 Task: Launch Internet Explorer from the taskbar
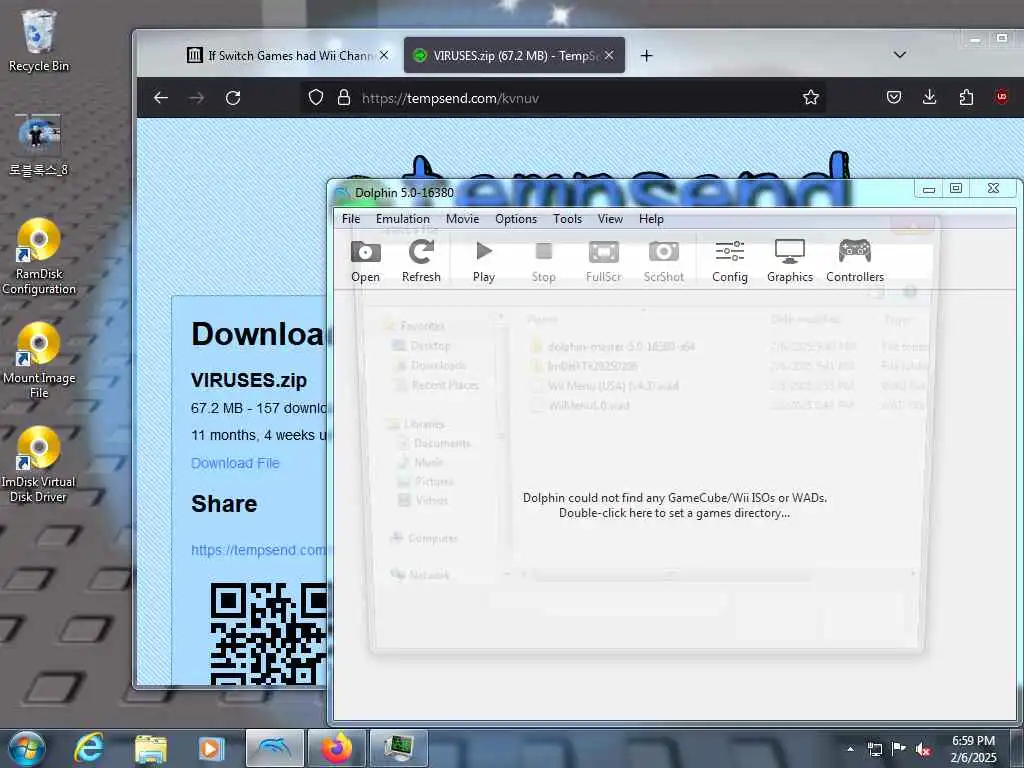coord(89,748)
